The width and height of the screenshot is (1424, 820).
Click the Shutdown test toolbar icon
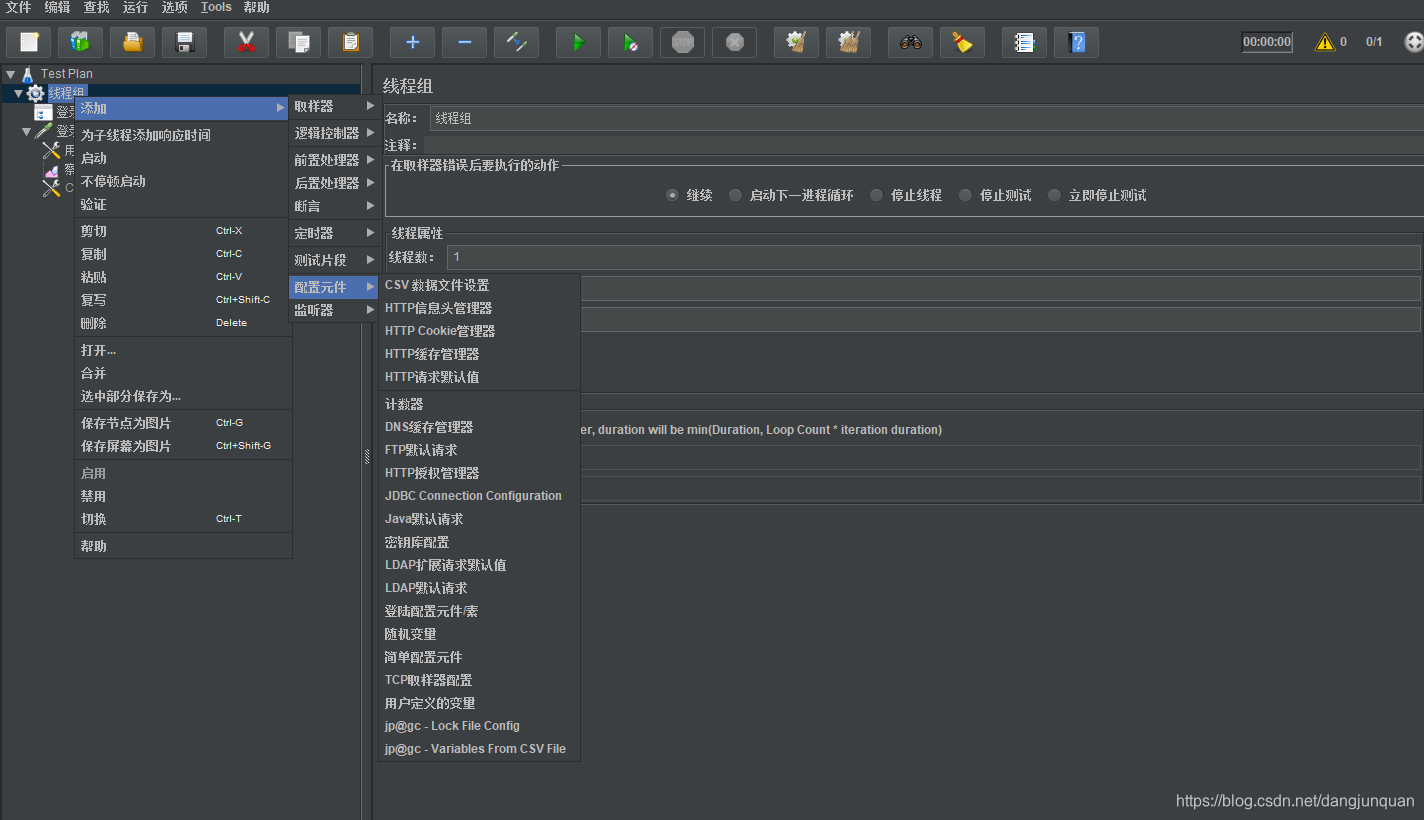pos(734,42)
